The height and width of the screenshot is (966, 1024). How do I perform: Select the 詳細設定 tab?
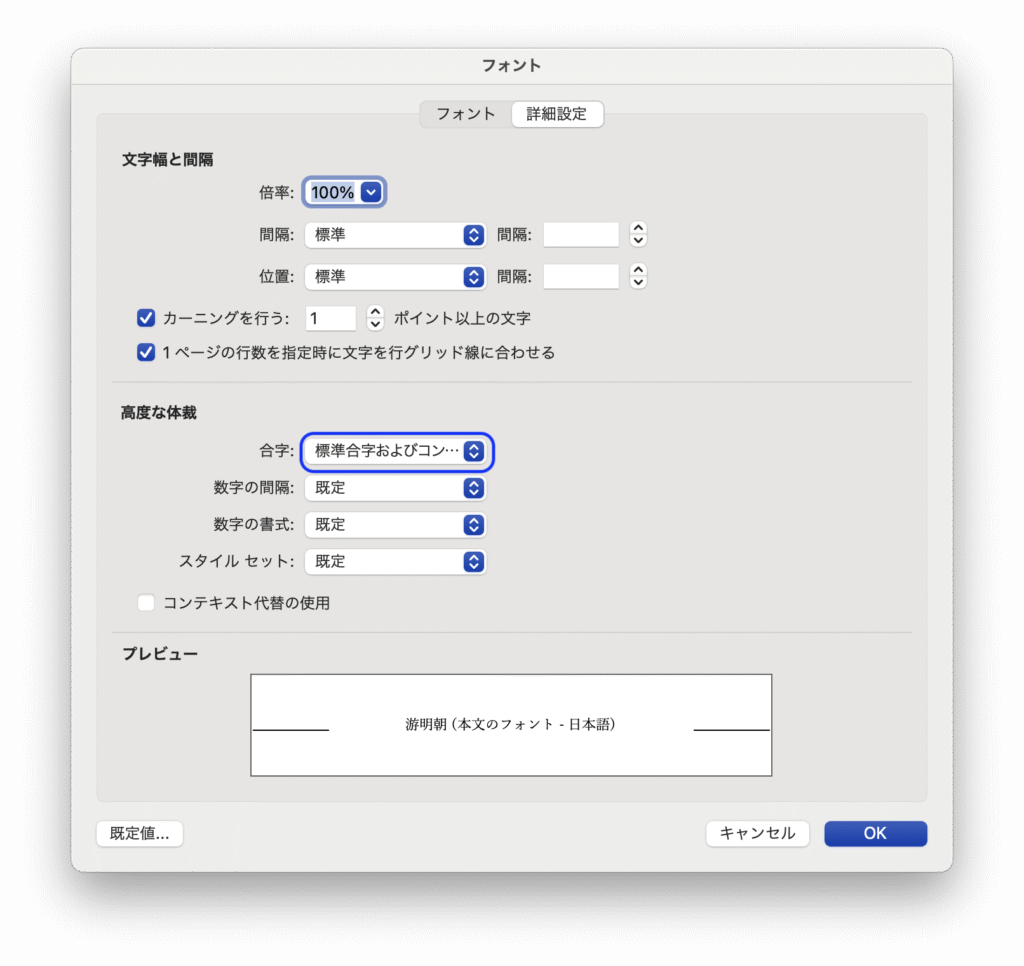556,114
